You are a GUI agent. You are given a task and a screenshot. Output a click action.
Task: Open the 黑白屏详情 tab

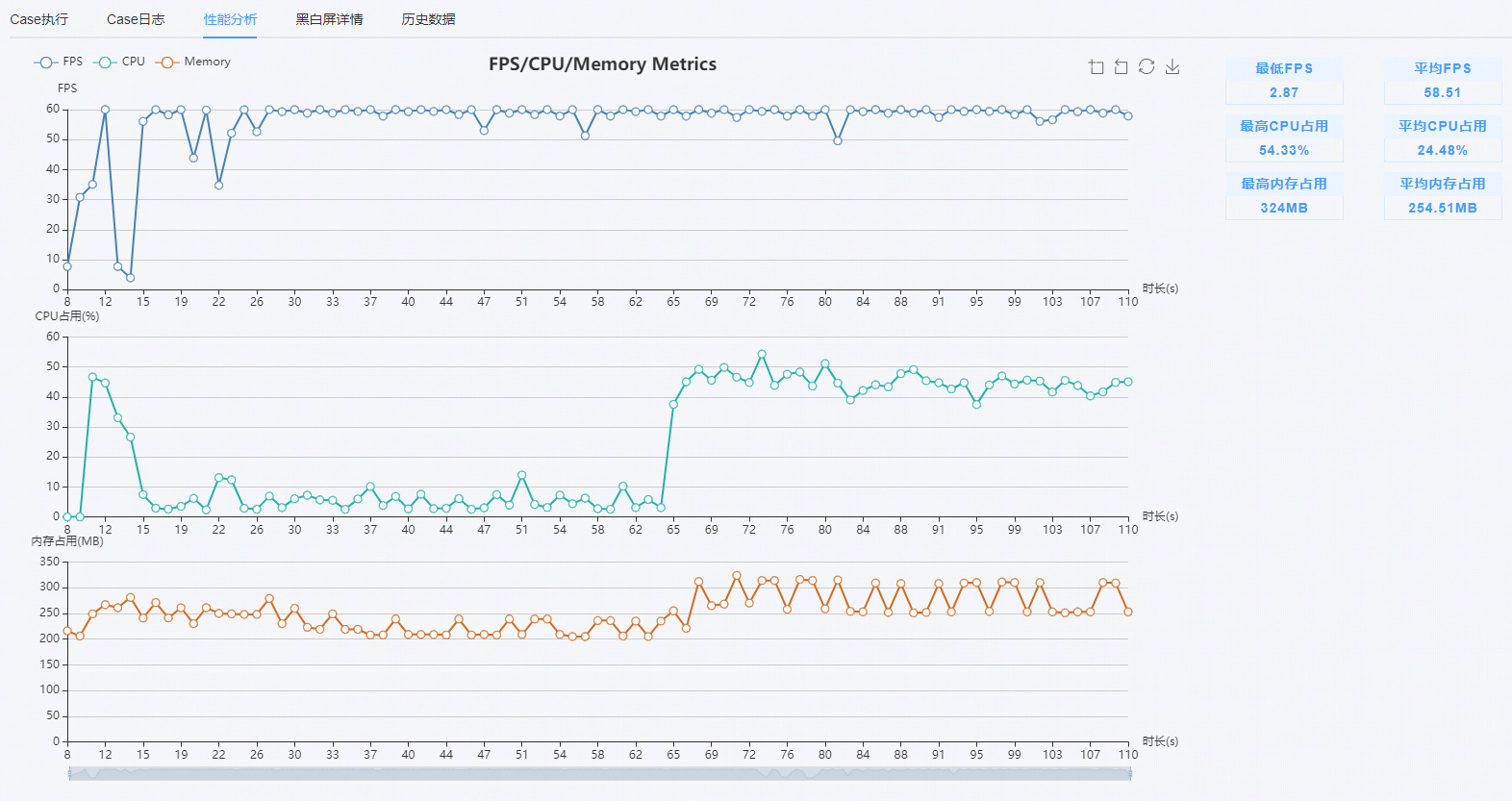tap(329, 19)
